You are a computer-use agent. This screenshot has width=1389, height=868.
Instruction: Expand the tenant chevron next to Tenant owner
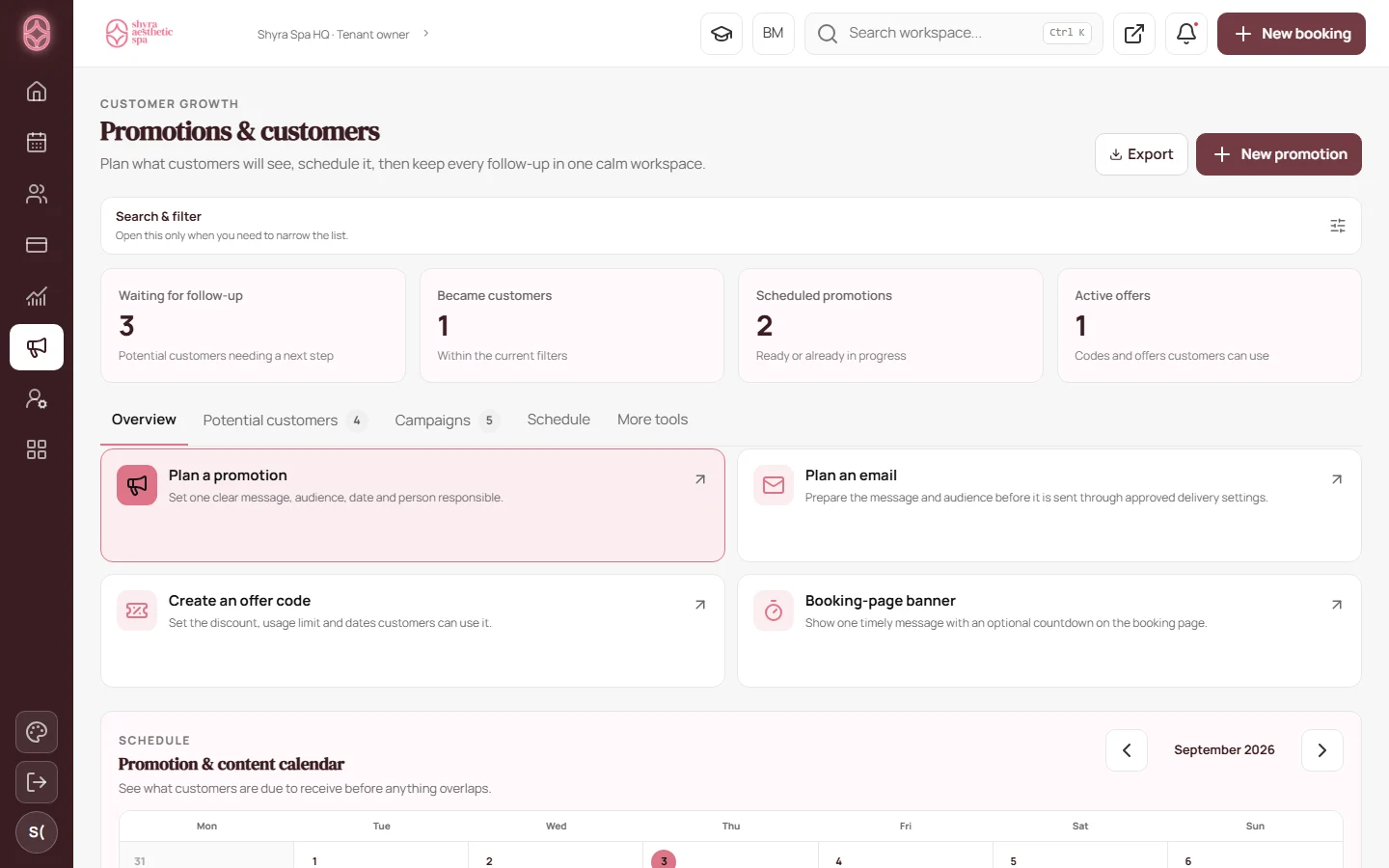(425, 34)
